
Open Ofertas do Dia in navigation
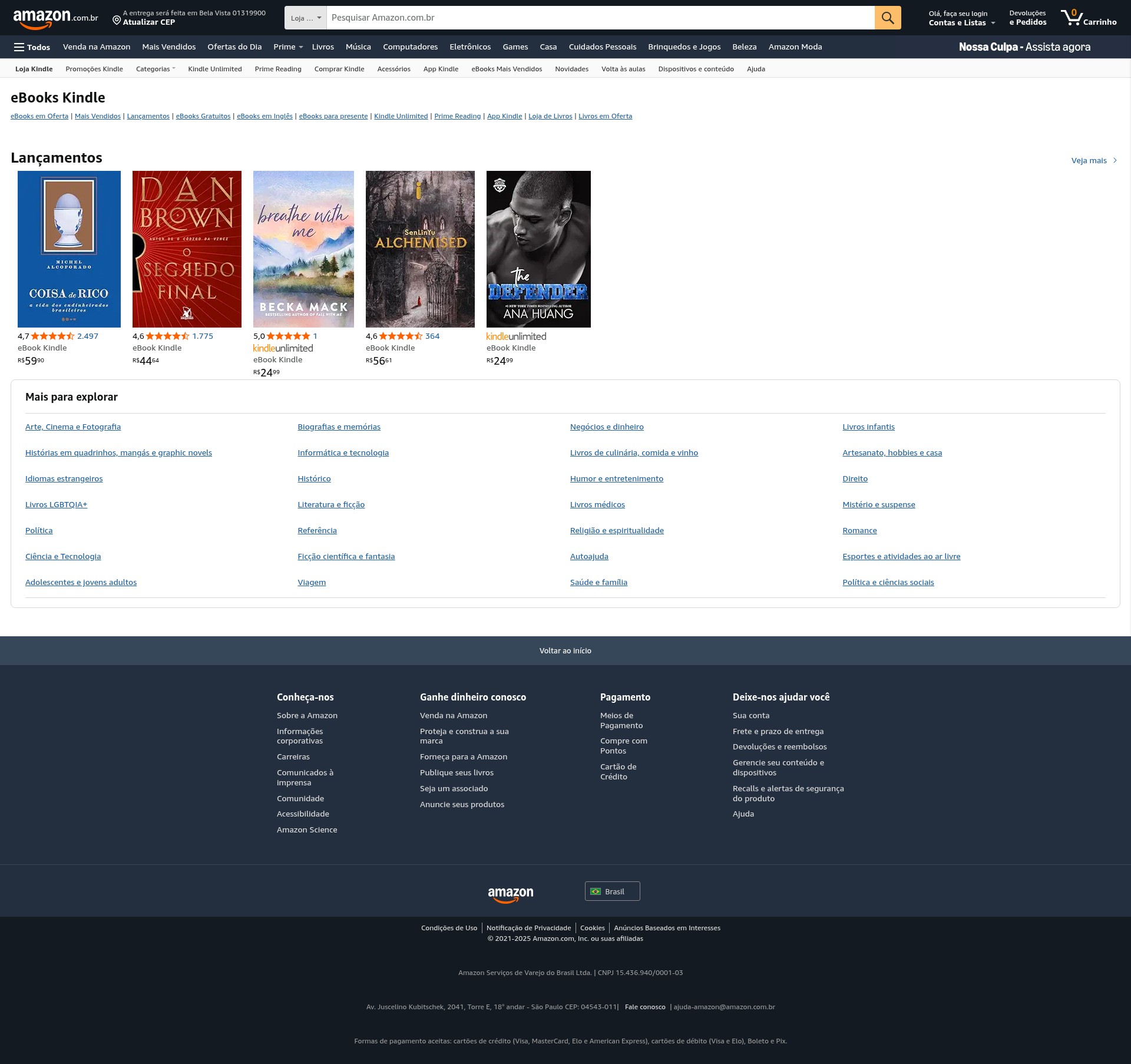click(x=234, y=47)
